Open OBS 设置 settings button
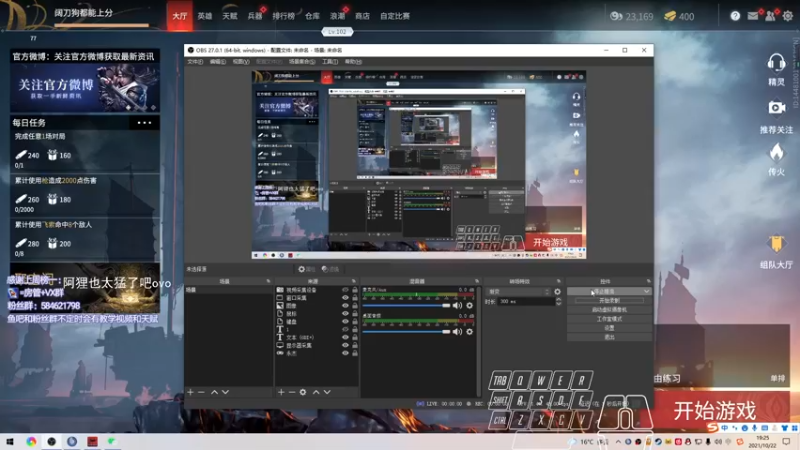800x450 pixels. click(609, 328)
